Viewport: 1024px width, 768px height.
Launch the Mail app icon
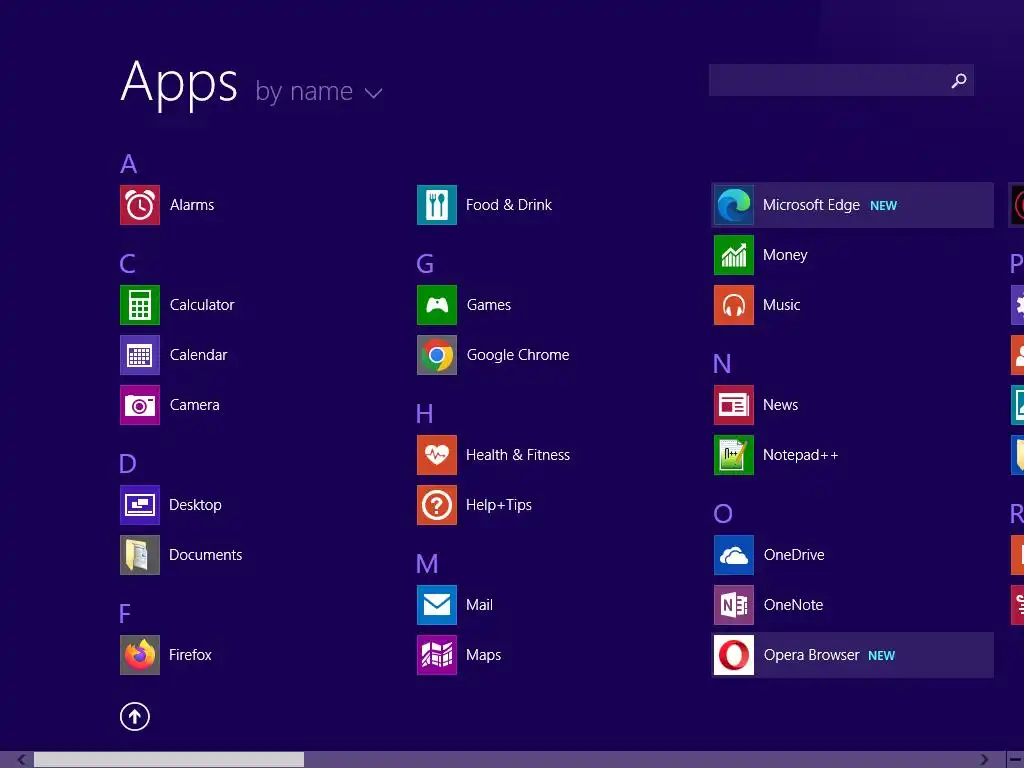tap(437, 605)
